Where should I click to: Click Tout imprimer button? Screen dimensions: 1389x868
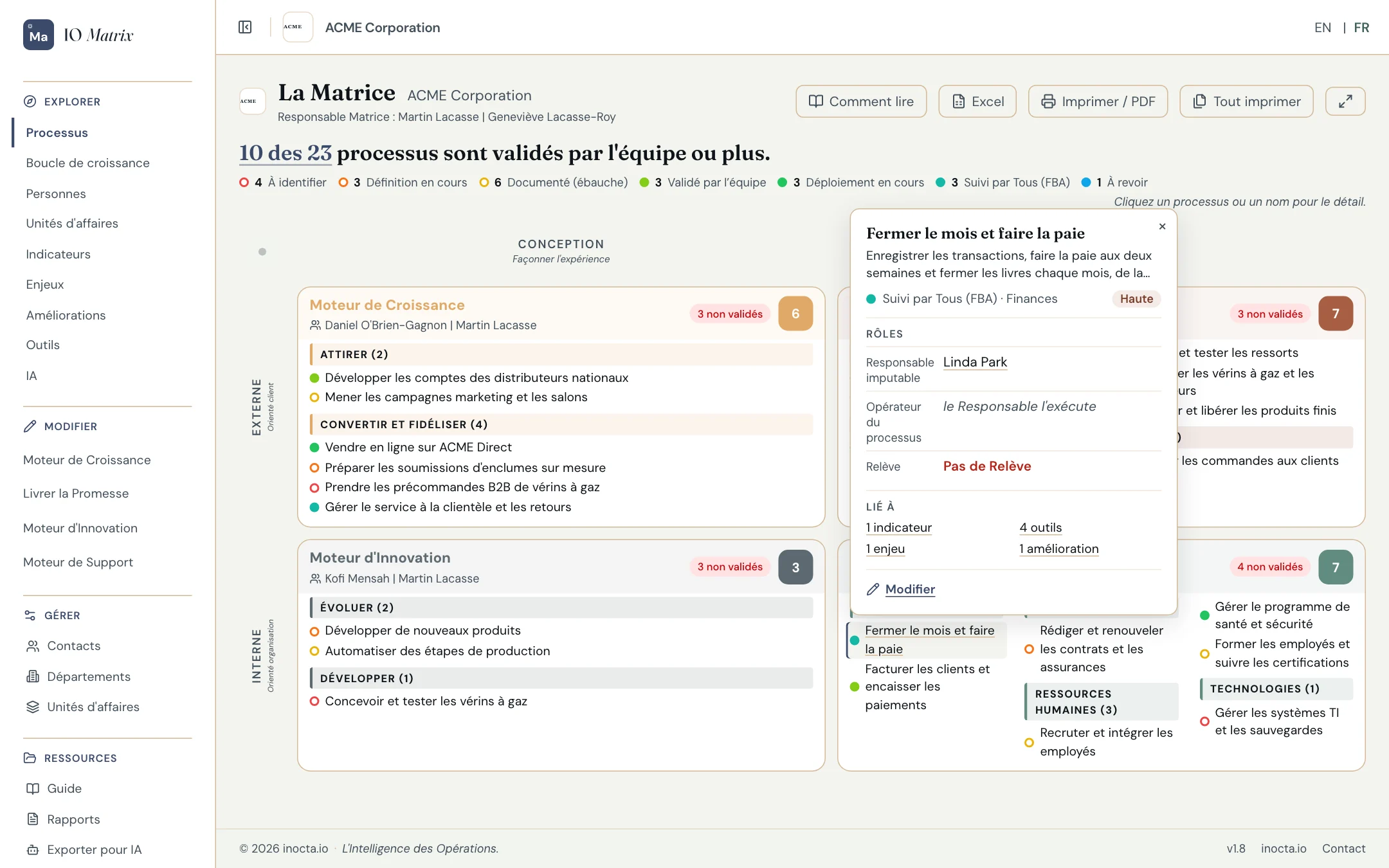tap(1246, 102)
